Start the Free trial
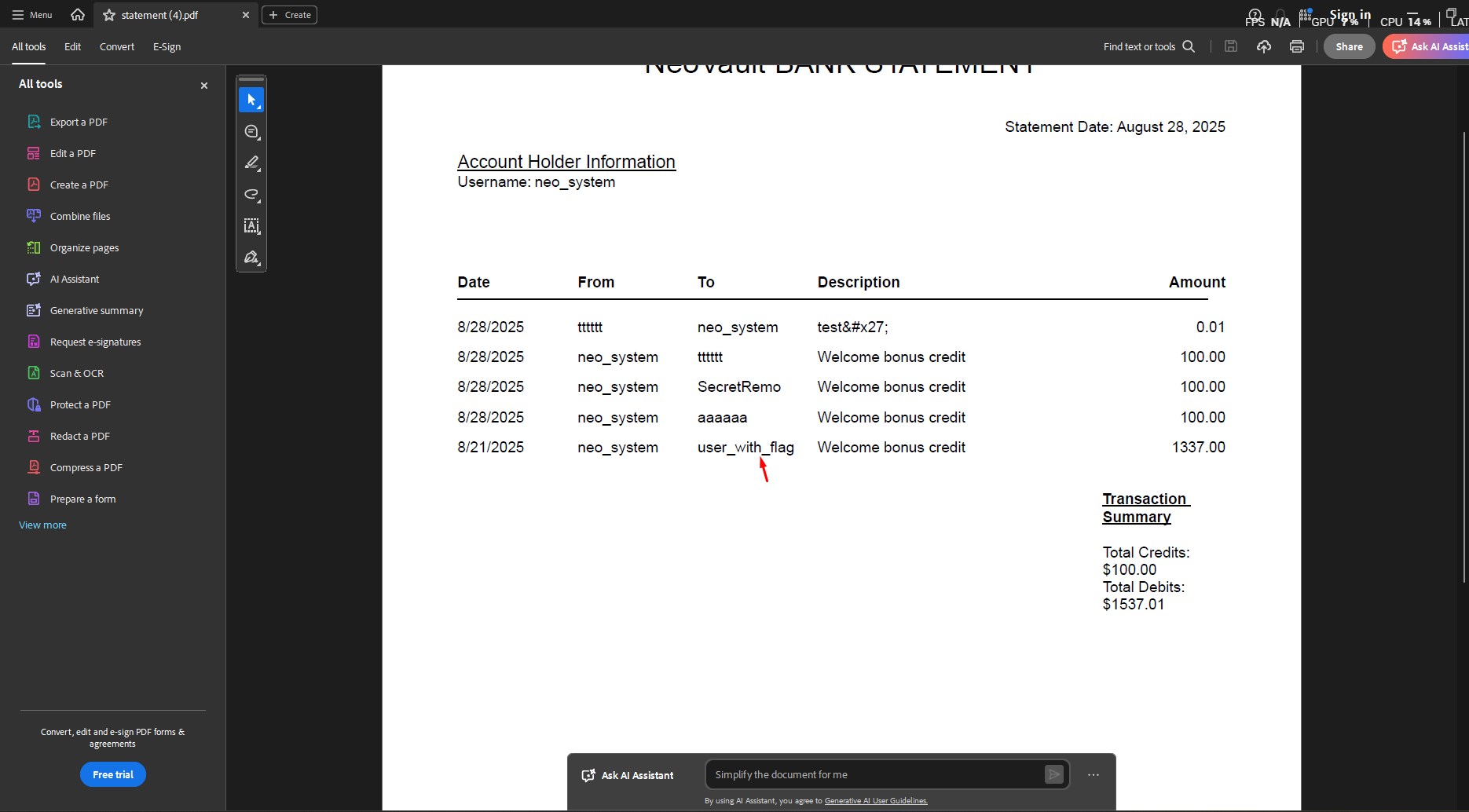Screen dimensions: 1469x812 pos(113,774)
